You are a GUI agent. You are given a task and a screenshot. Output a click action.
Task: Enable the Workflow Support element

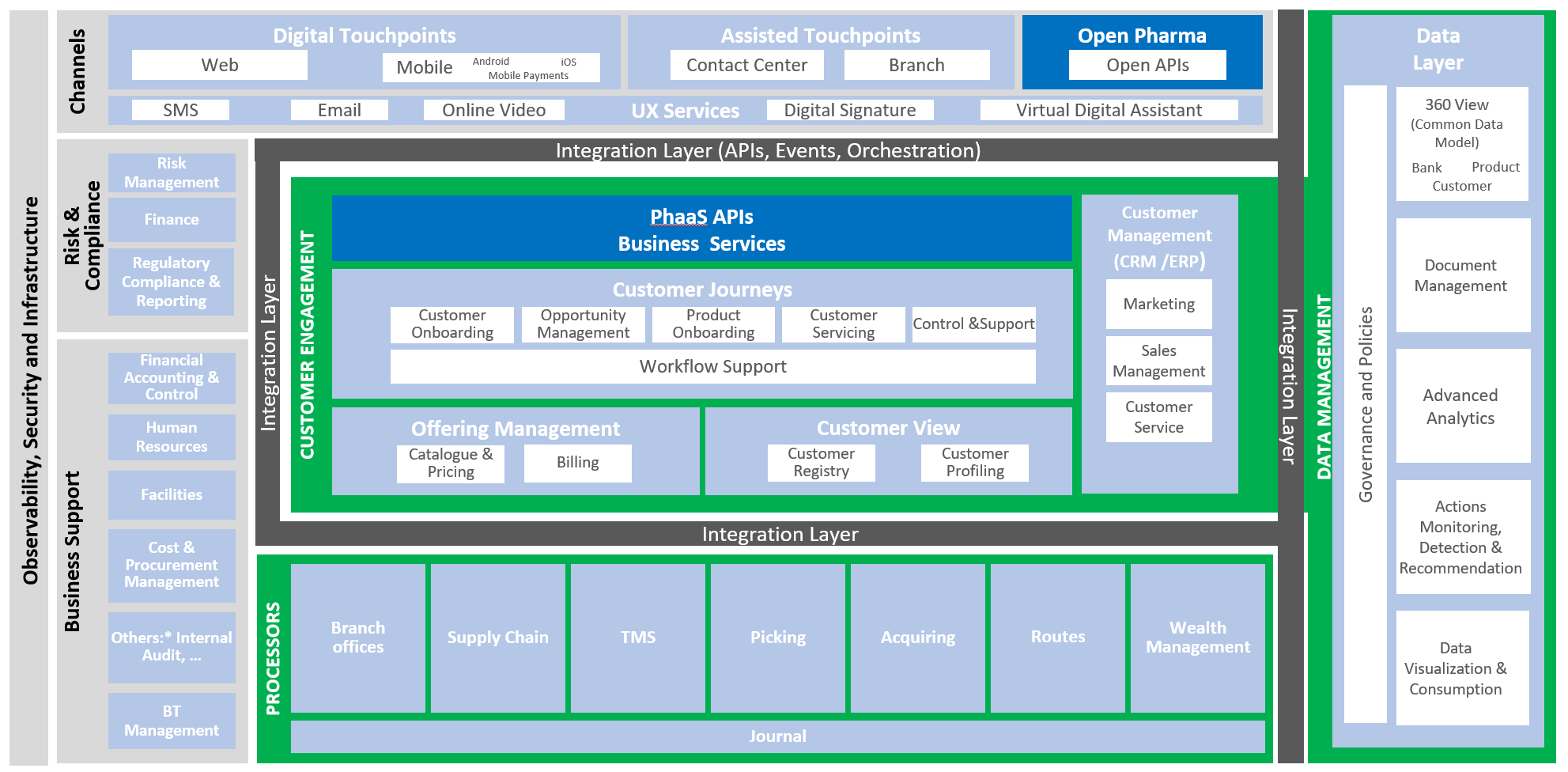[x=712, y=366]
